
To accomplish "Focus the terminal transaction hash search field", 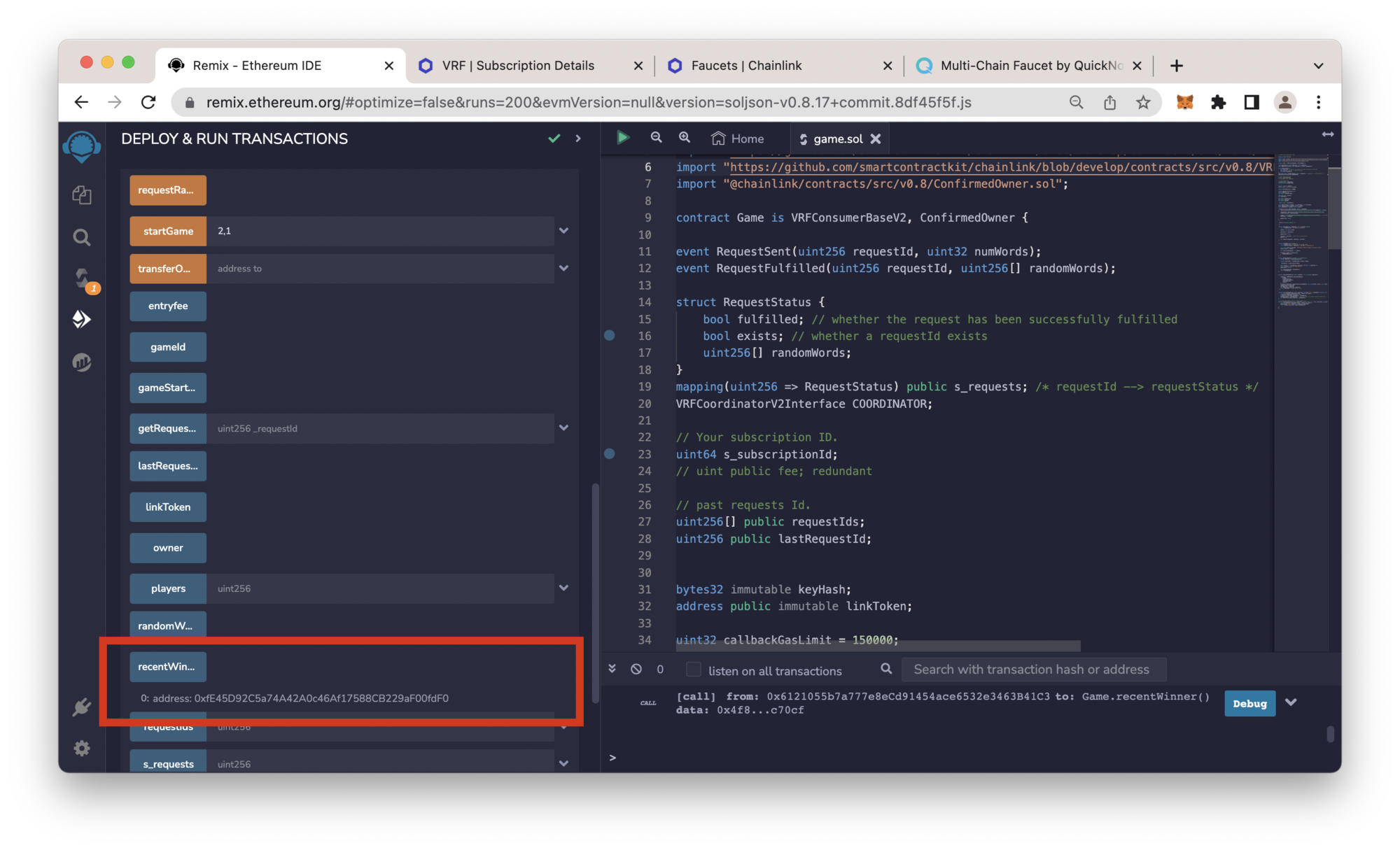I will (x=1033, y=670).
